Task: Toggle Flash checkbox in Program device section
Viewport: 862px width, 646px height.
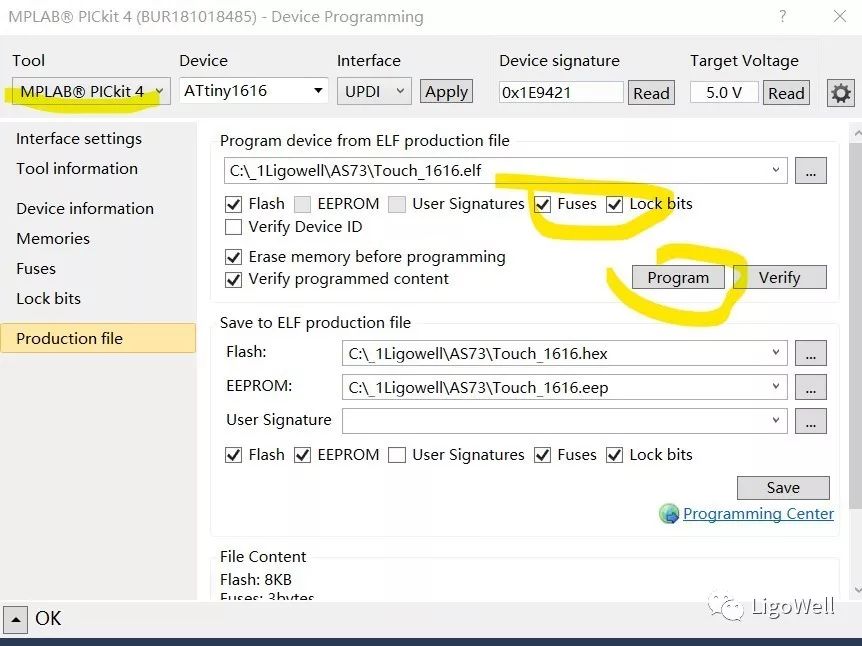Action: tap(234, 205)
